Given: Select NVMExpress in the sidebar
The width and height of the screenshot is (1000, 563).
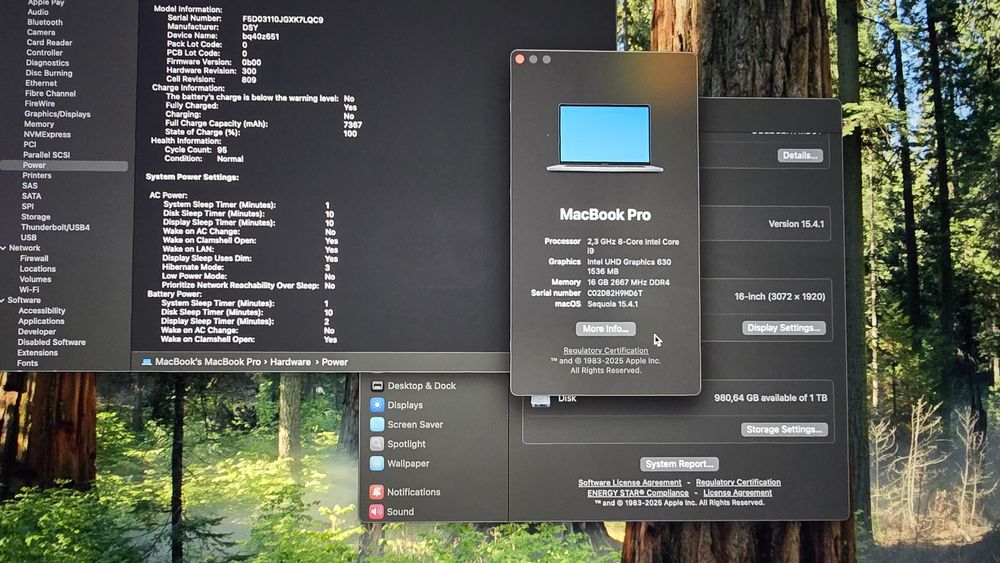Looking at the screenshot, I should click(x=47, y=135).
